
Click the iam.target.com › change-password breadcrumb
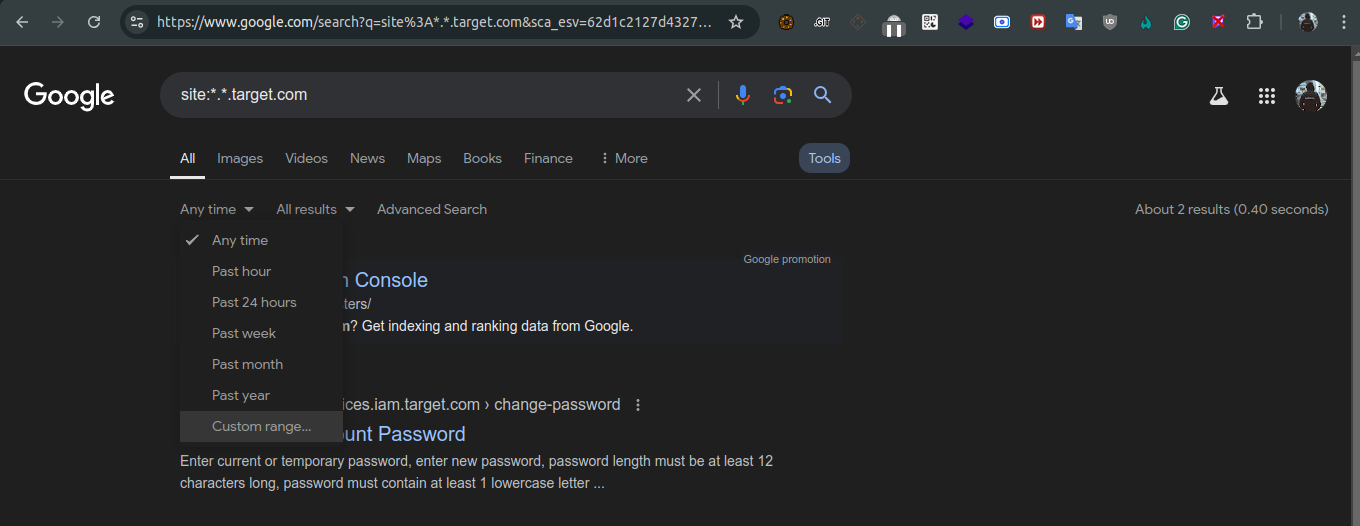(482, 405)
